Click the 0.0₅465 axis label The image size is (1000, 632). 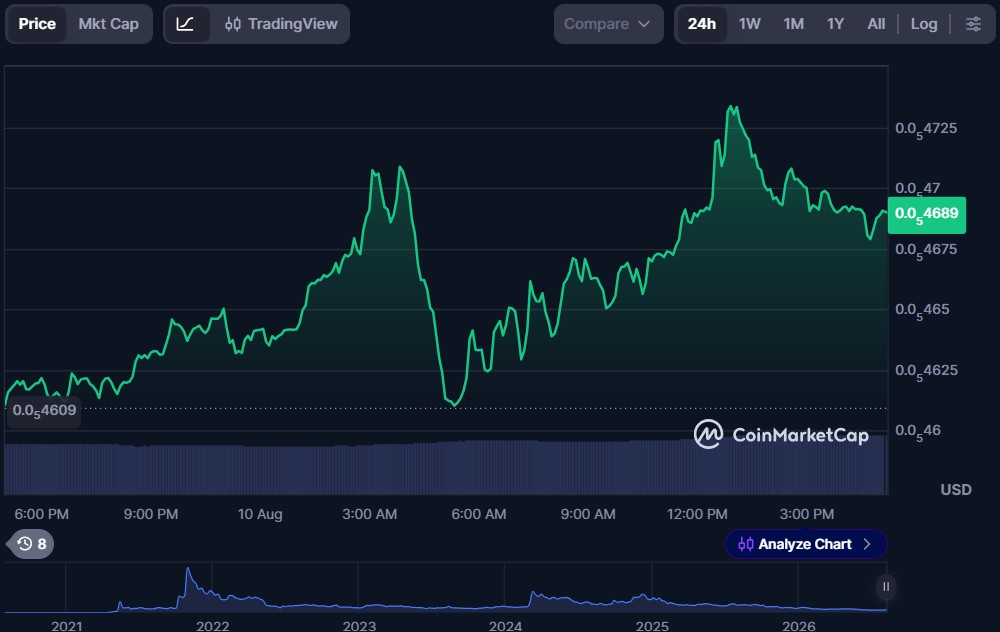click(x=922, y=311)
